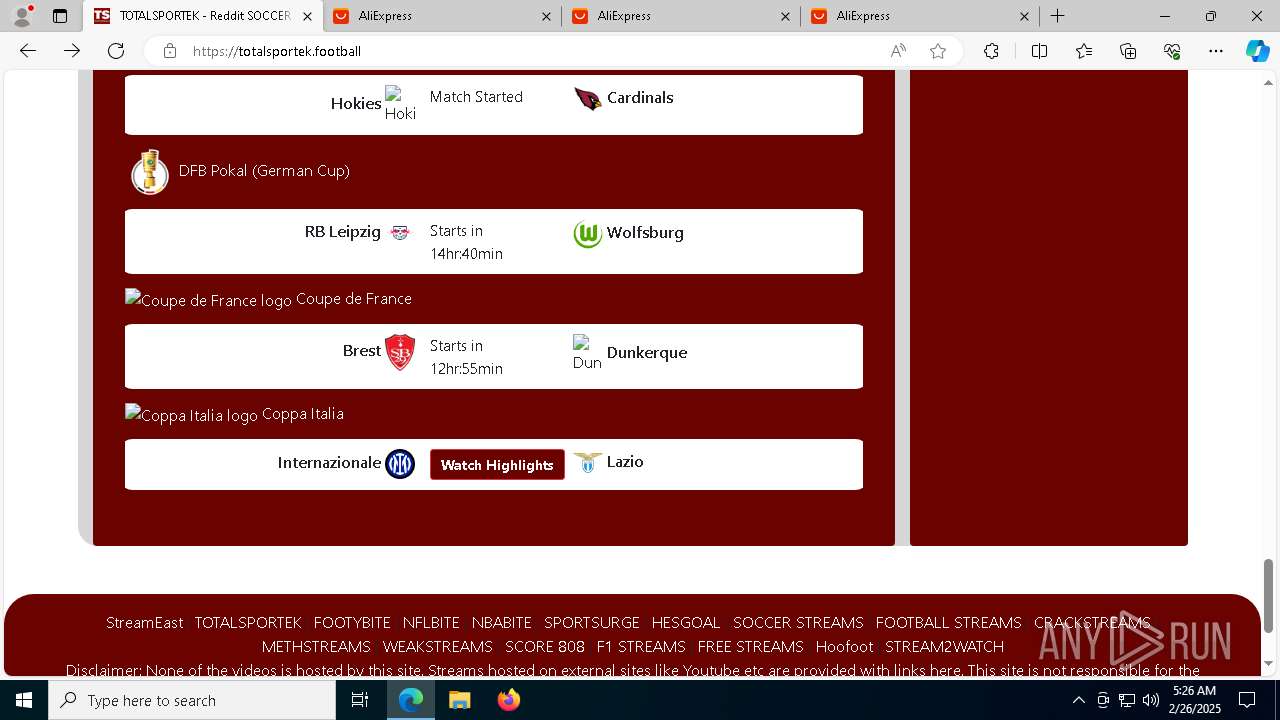Close the second AliExpress tab

(x=786, y=16)
